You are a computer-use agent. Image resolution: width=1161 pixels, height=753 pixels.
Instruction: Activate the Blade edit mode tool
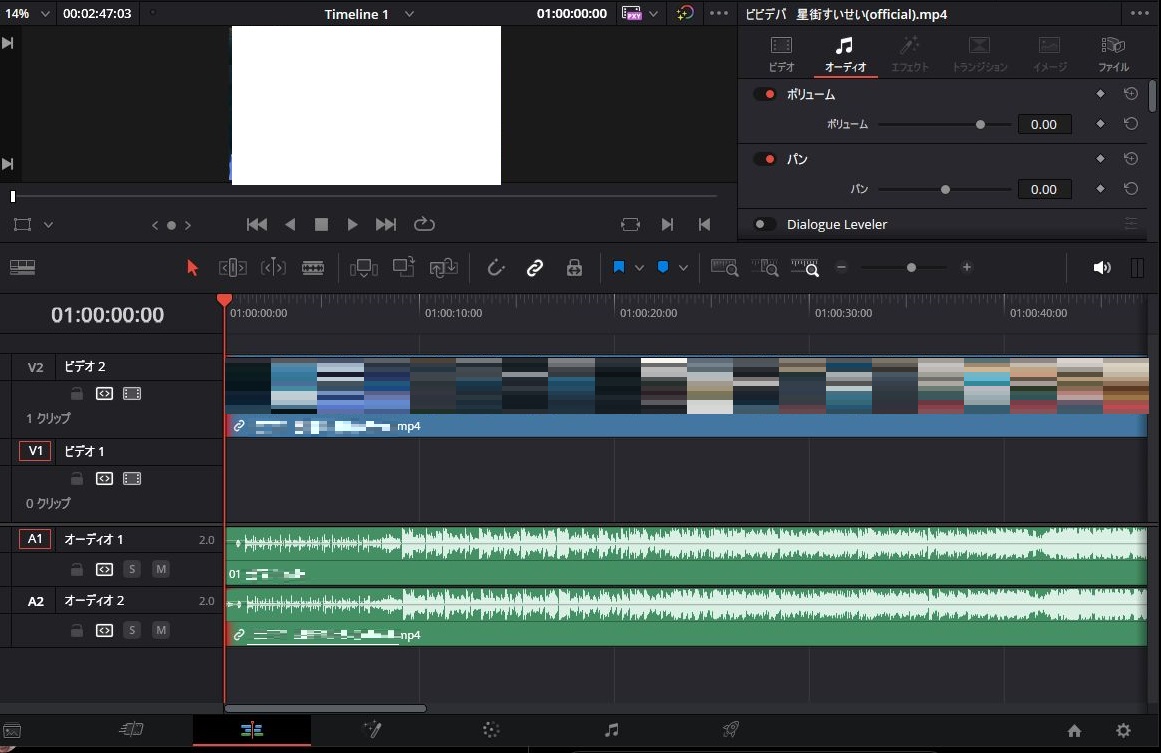click(313, 268)
